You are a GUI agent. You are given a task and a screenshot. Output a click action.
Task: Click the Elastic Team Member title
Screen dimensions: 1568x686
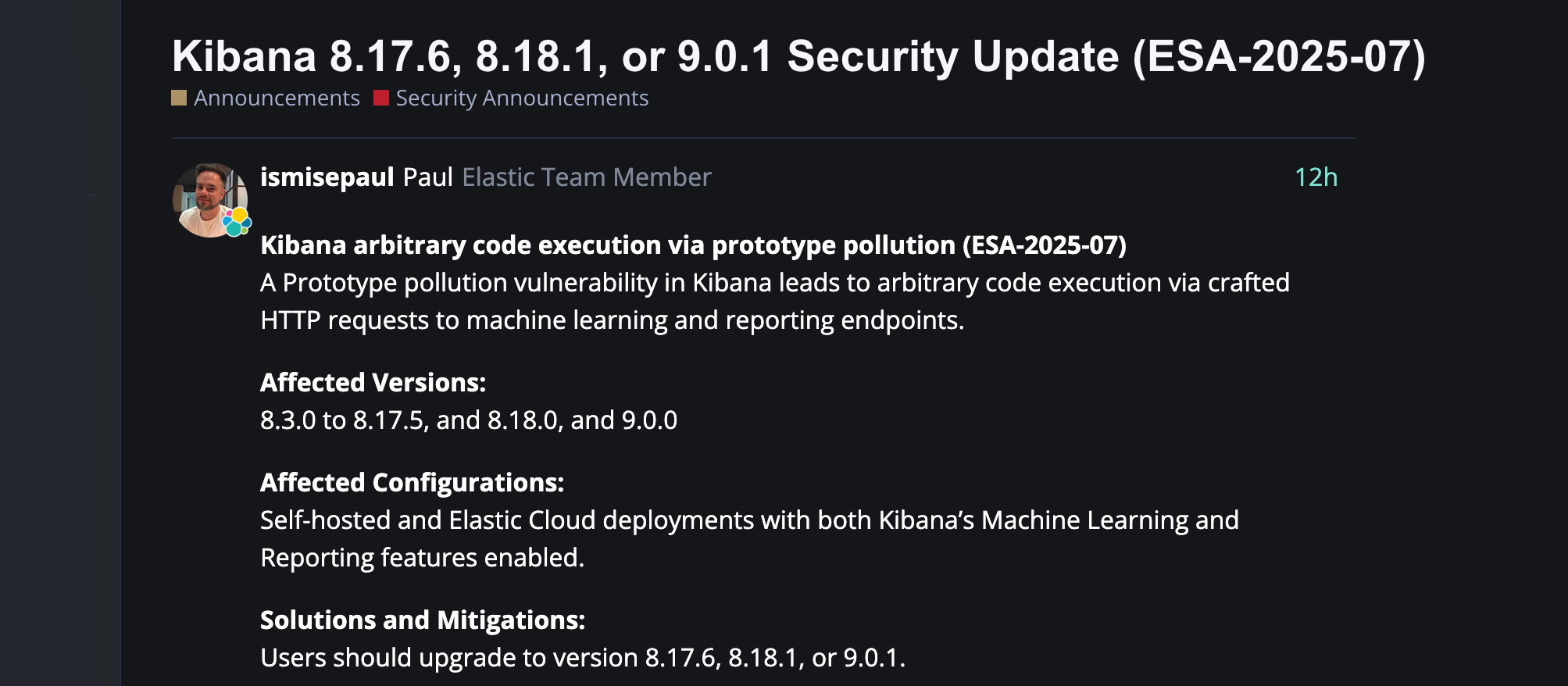586,177
